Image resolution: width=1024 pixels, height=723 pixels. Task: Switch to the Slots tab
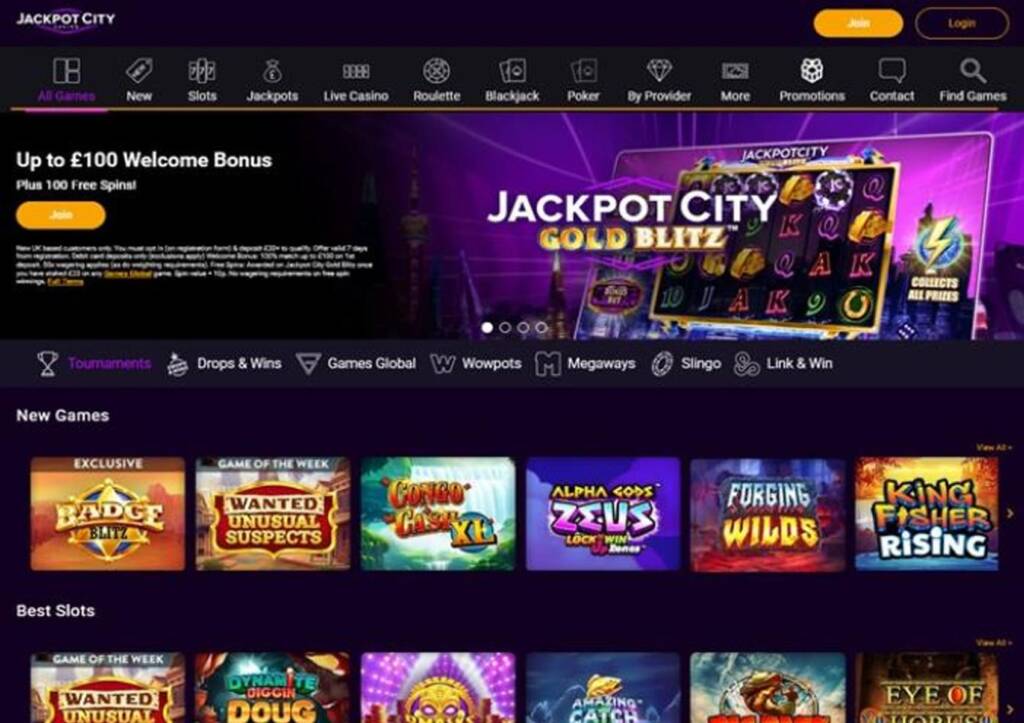coord(202,80)
